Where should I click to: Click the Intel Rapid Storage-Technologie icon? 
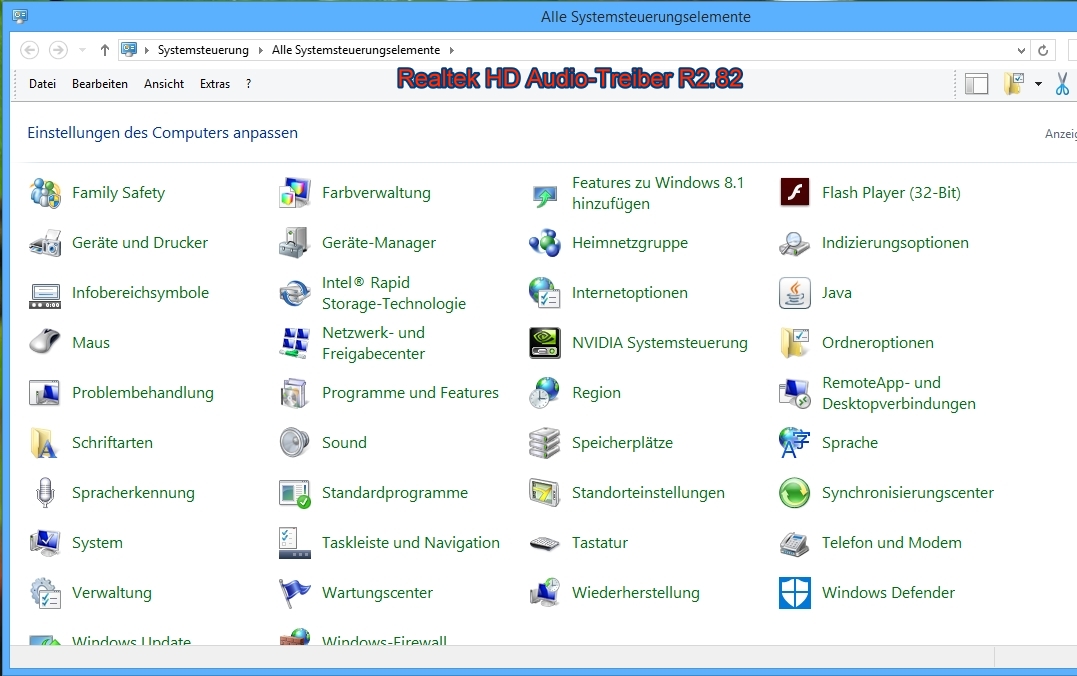tap(295, 293)
